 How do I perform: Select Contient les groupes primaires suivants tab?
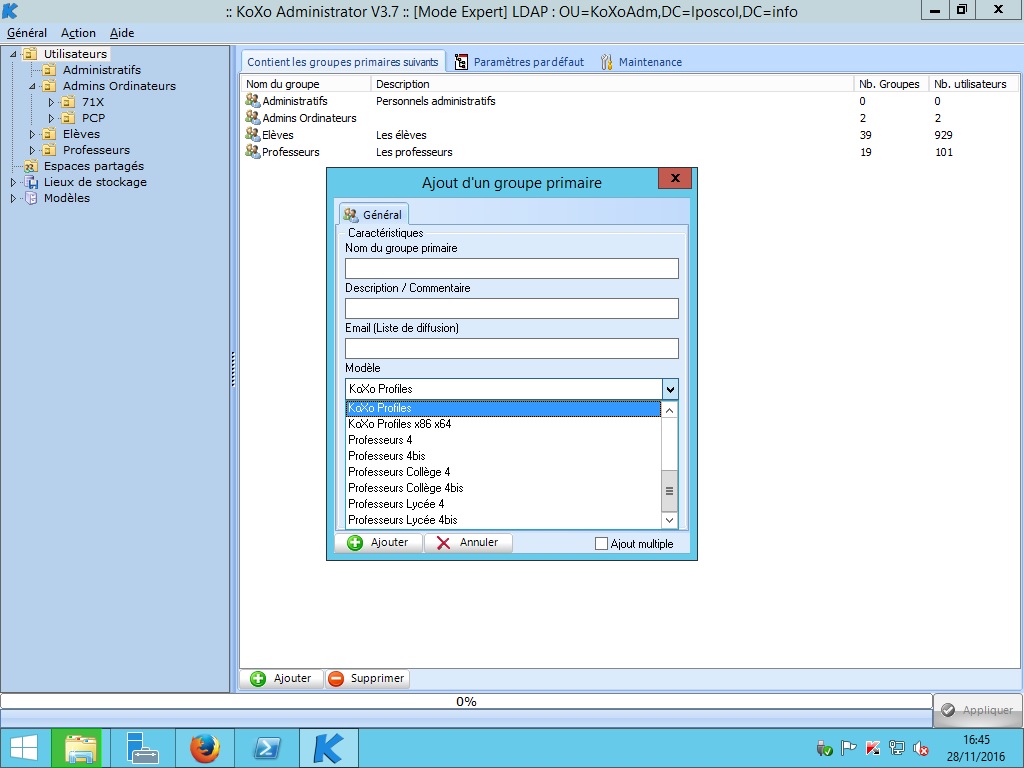coord(343,62)
